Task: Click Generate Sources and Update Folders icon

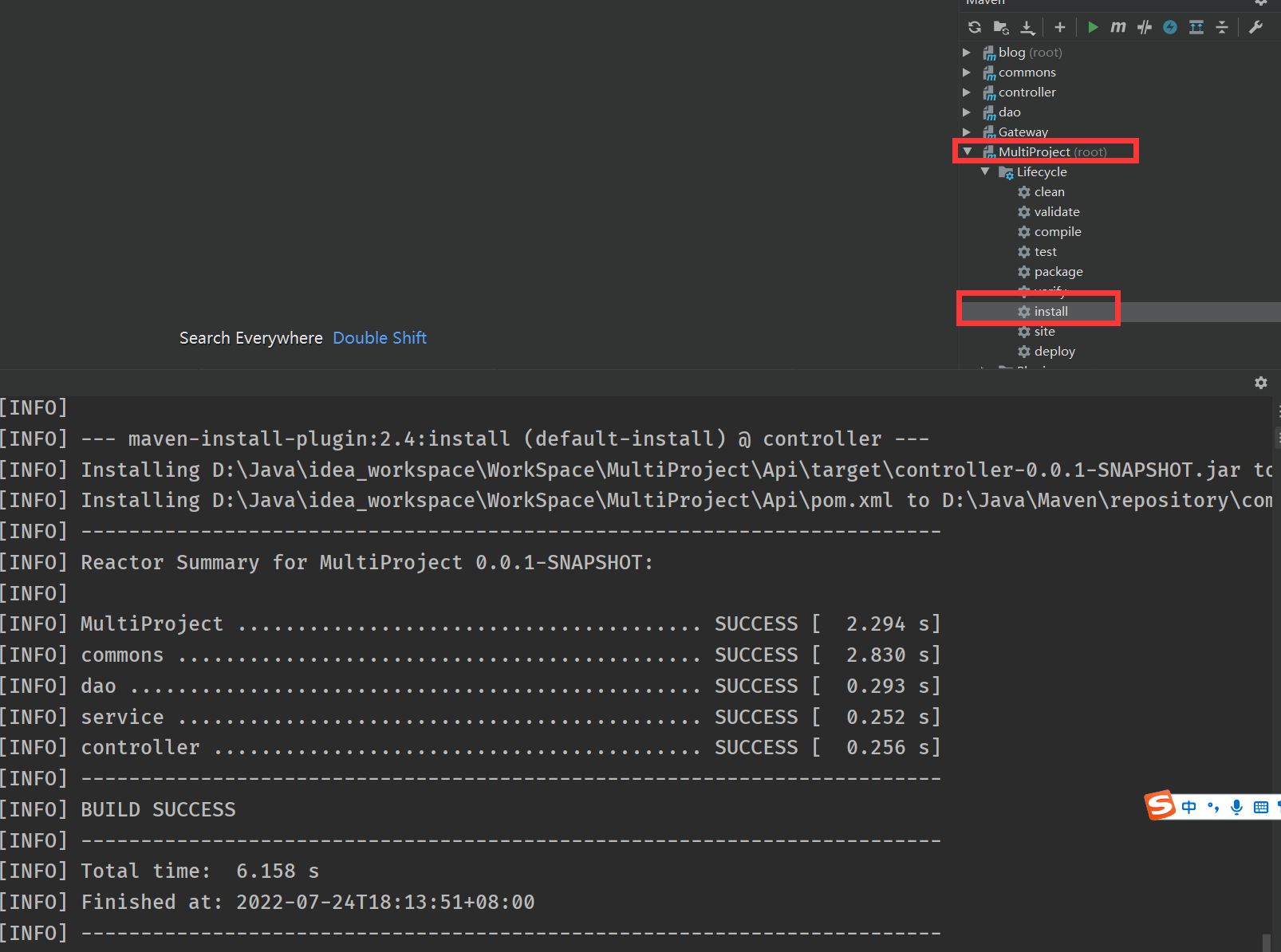Action: (x=1001, y=27)
